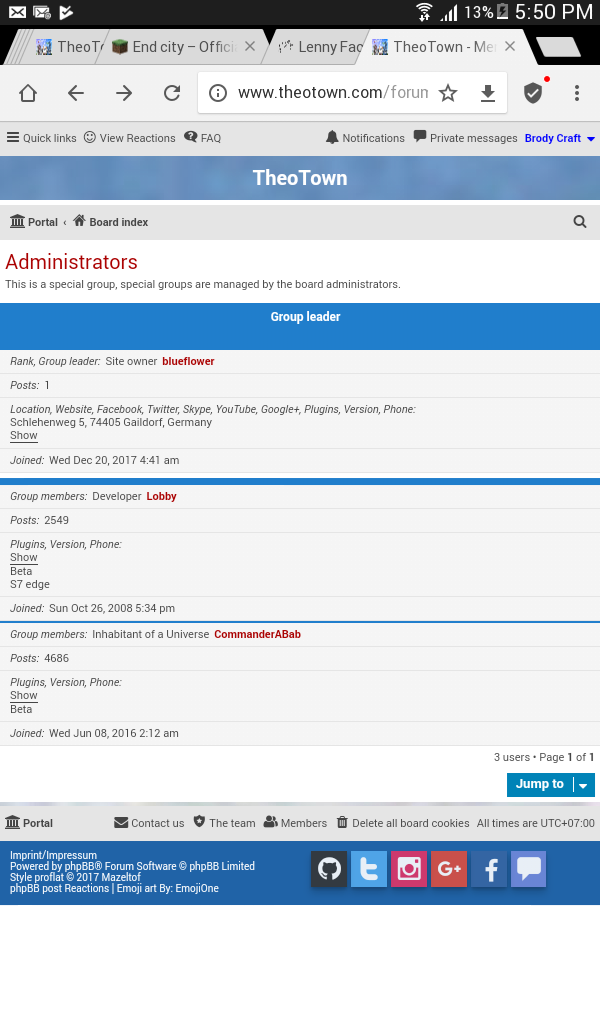
Task: Open phpBB post Reactions link
Action: tap(59, 888)
